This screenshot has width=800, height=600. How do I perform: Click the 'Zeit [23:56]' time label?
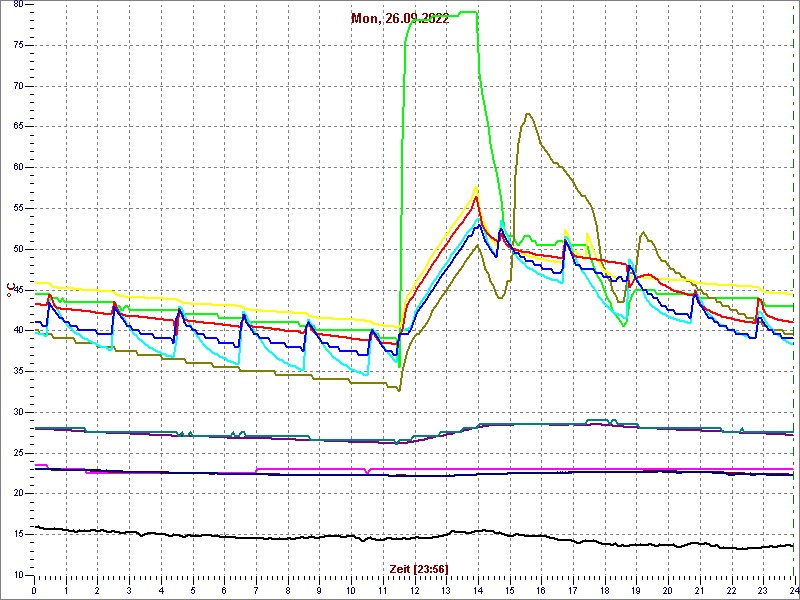pos(419,568)
